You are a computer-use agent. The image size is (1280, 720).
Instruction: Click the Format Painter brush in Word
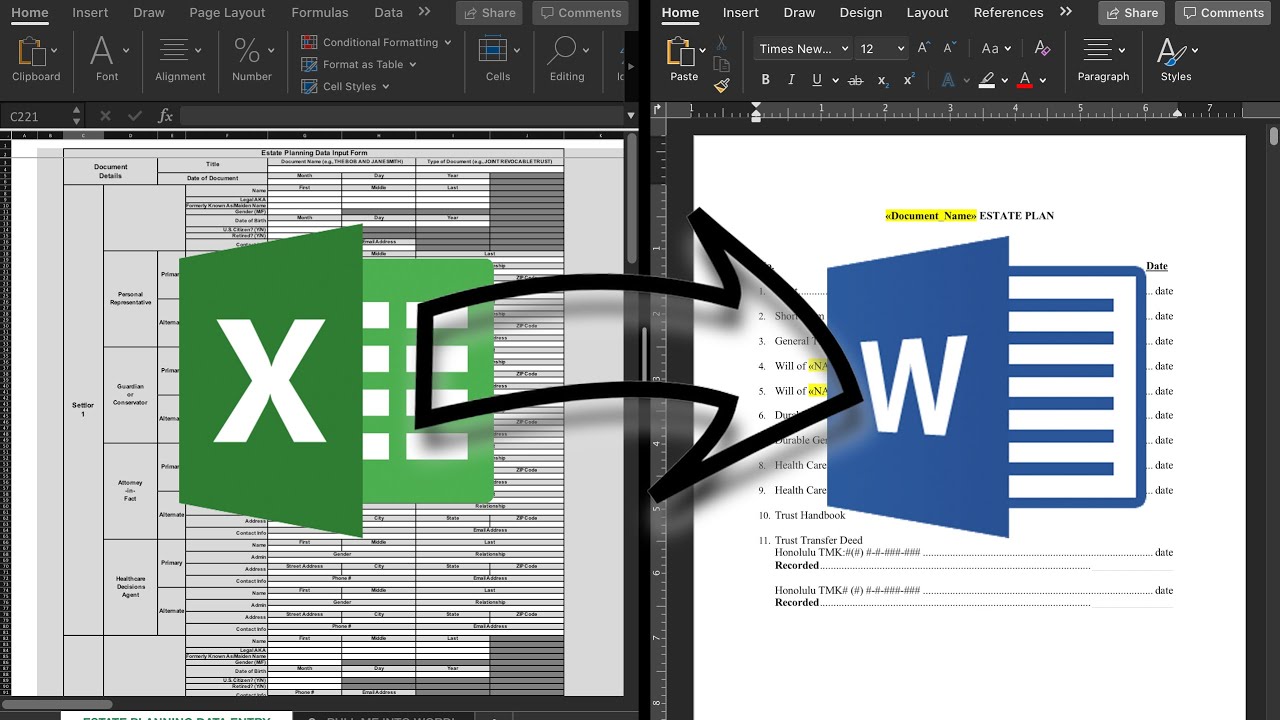click(x=721, y=86)
